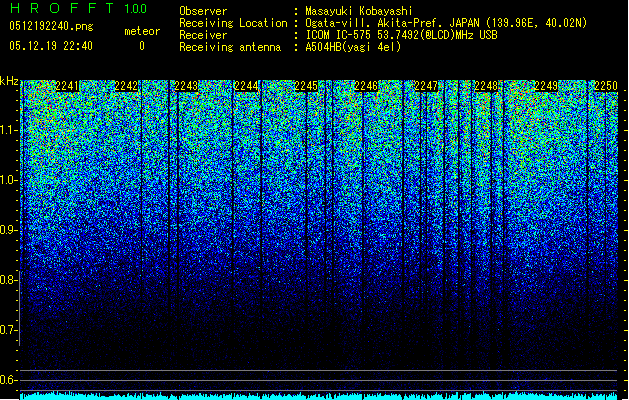This screenshot has height=400, width=629.
Task: Click the 2245 time marker
Action: pyautogui.click(x=306, y=86)
